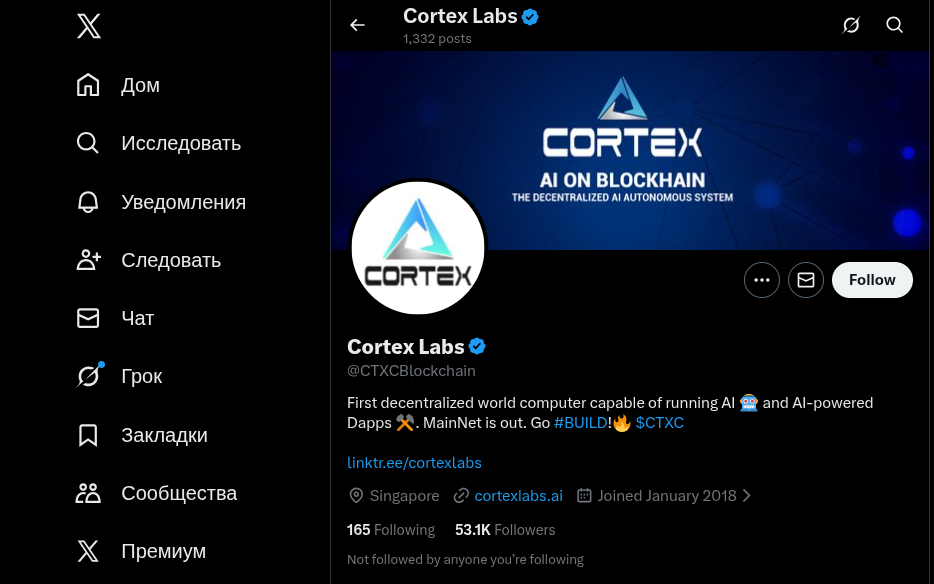Select the Дом home icon in sidebar
This screenshot has width=934, height=584.
tap(88, 84)
